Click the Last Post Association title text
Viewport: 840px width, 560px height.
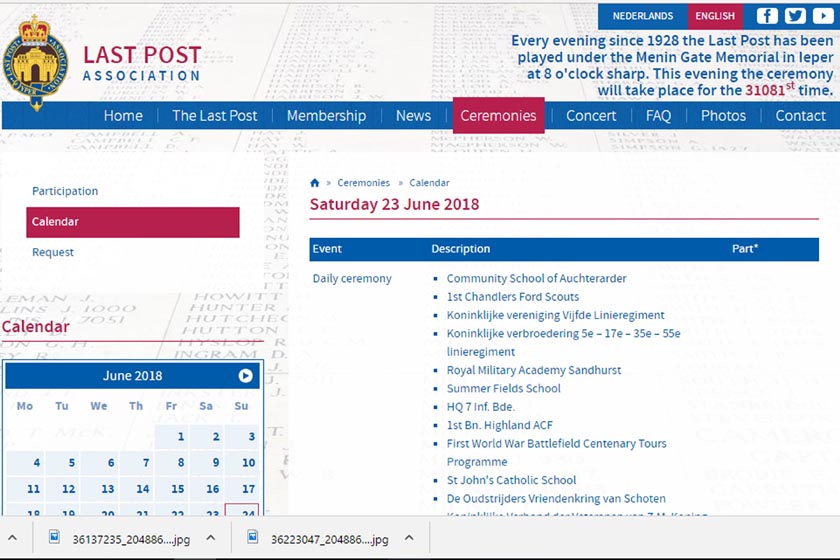point(142,63)
